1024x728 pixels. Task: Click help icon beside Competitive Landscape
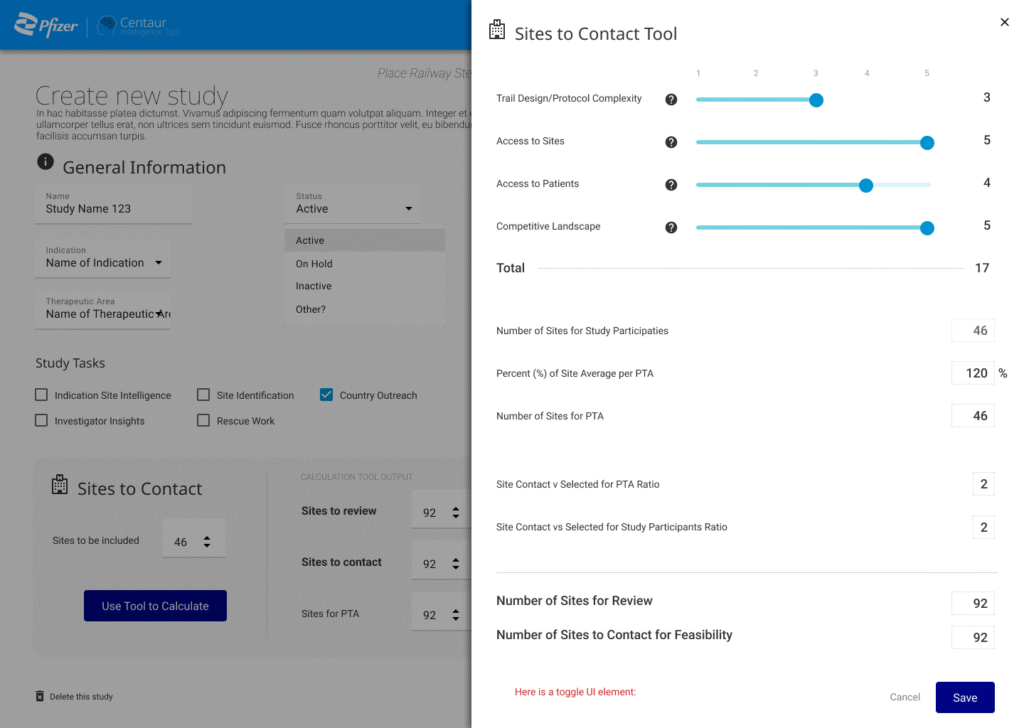click(671, 227)
